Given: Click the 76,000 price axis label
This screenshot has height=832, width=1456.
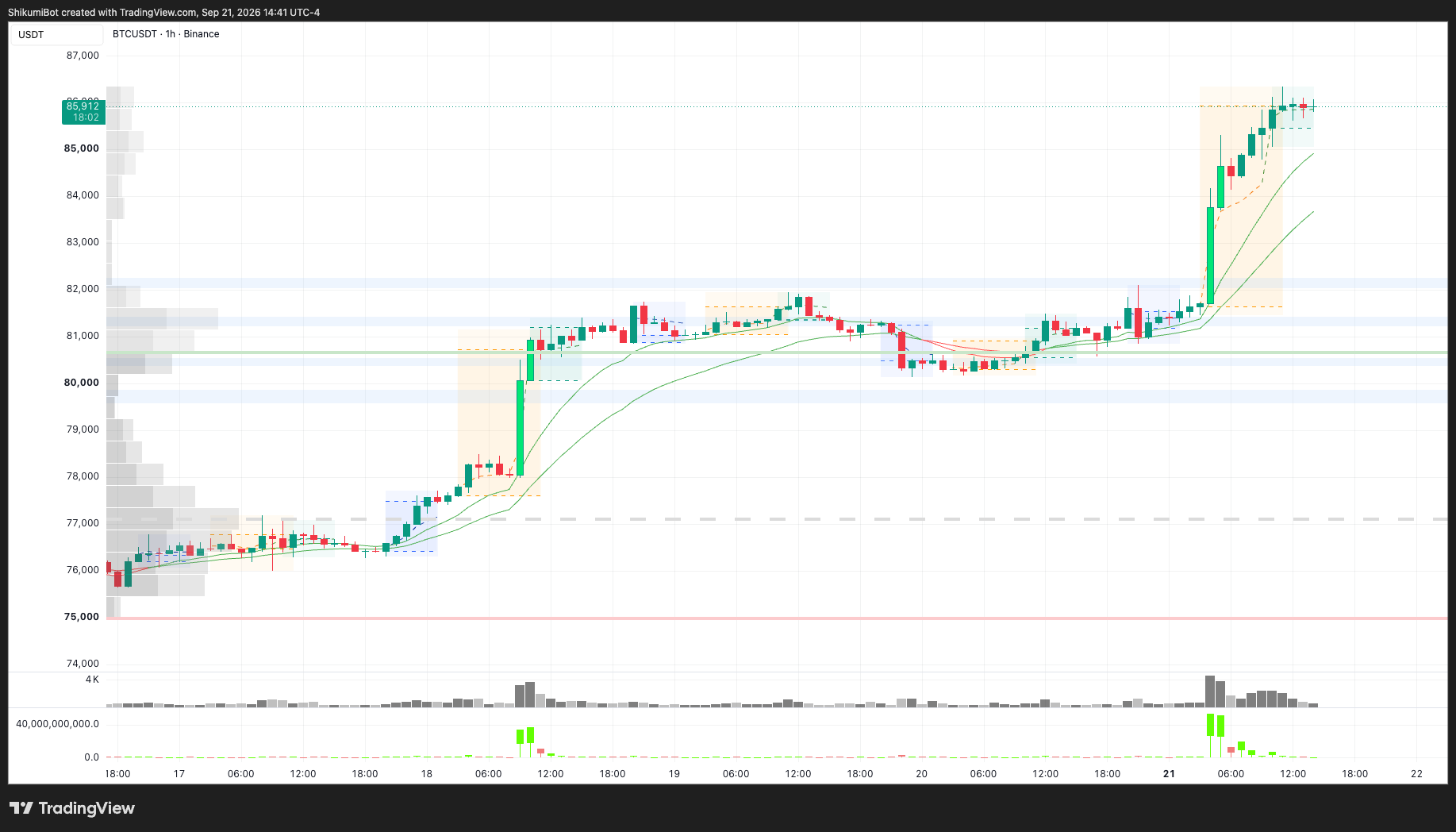Looking at the screenshot, I should click(x=83, y=570).
